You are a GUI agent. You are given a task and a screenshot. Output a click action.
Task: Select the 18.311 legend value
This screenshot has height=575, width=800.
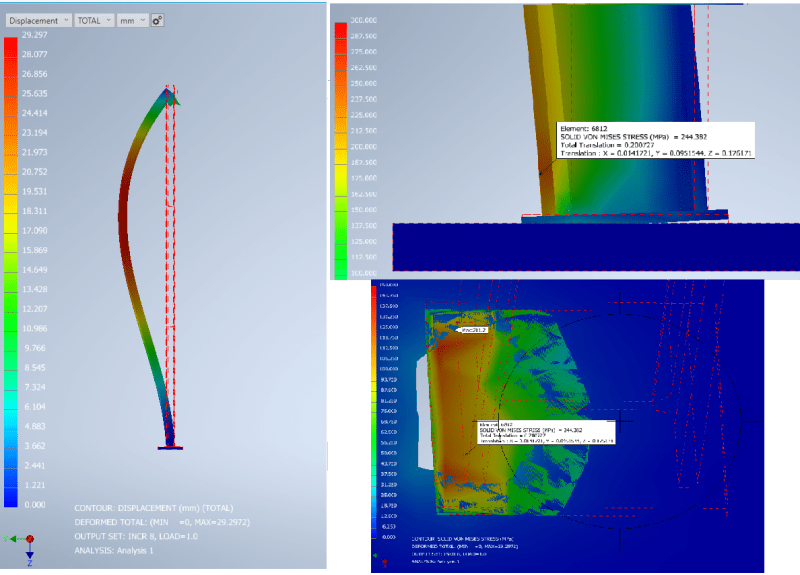[x=34, y=211]
